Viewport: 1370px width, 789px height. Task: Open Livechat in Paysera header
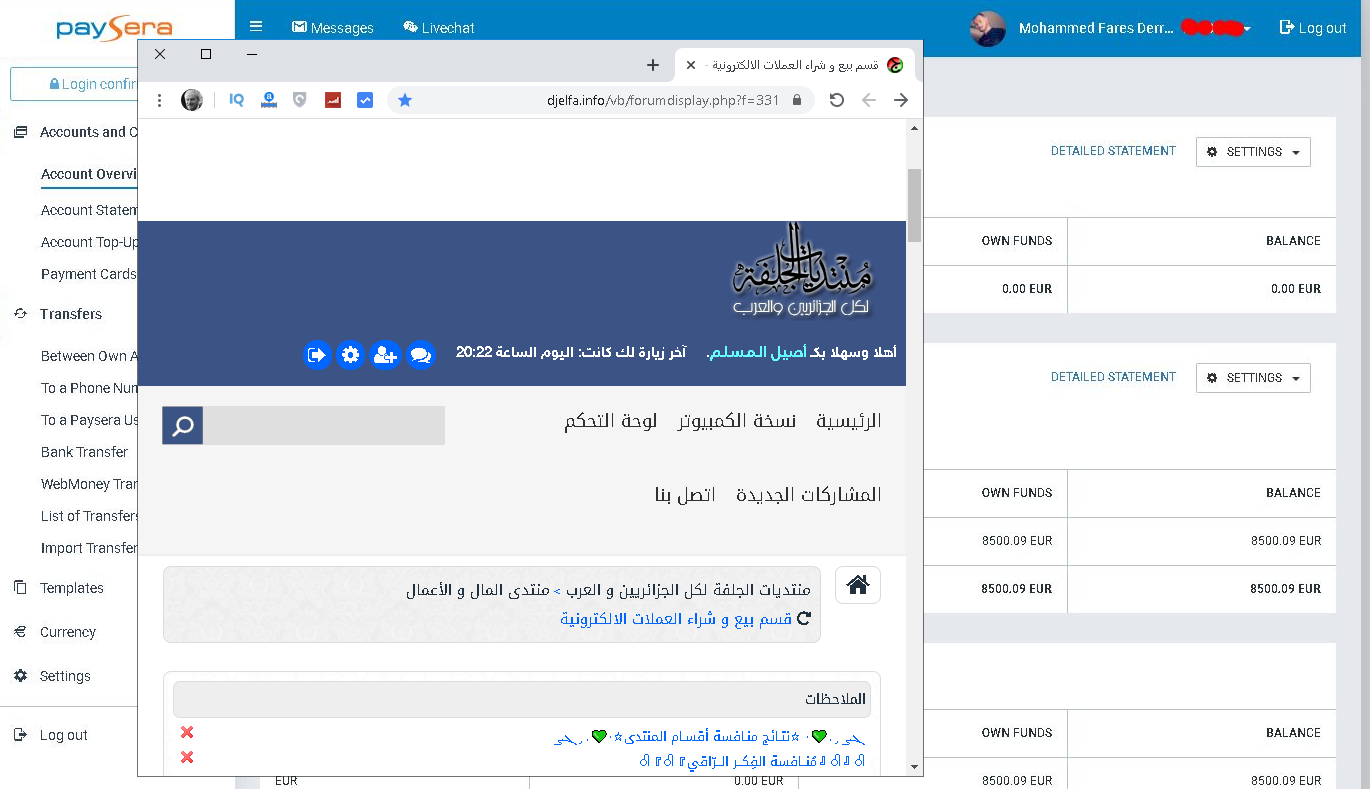[438, 27]
